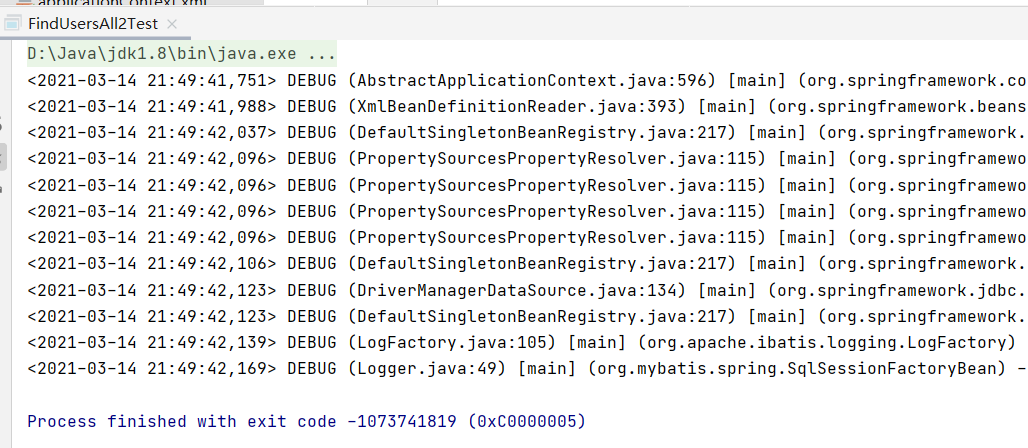Click the timestamp 21:49:41,988
The image size is (1028, 448).
pyautogui.click(x=208, y=107)
